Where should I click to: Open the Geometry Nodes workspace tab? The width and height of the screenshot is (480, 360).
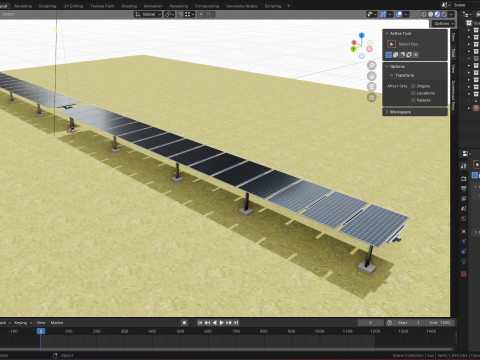pos(241,6)
